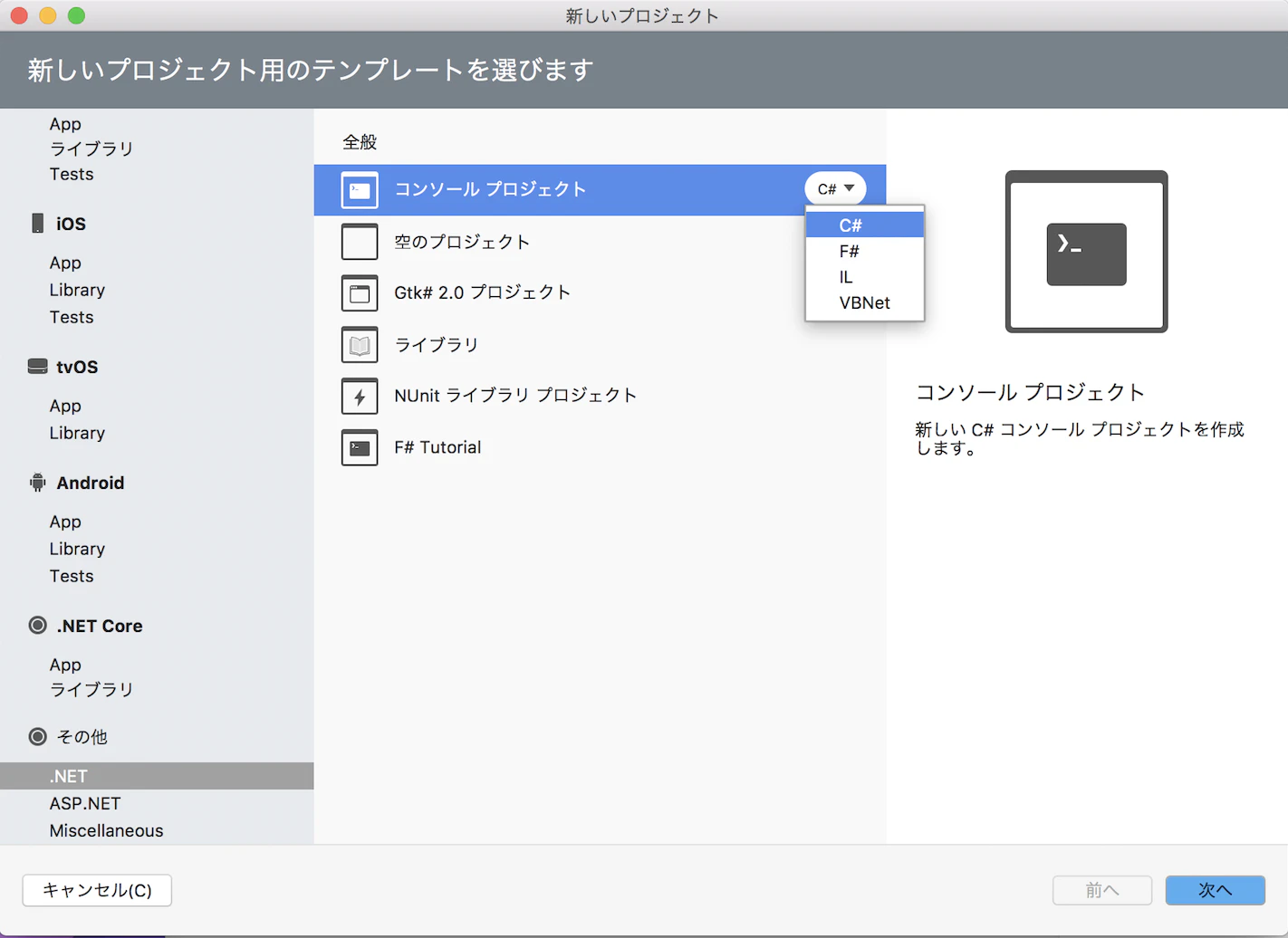Click the console project template icon
This screenshot has height=938, width=1288.
coord(360,190)
